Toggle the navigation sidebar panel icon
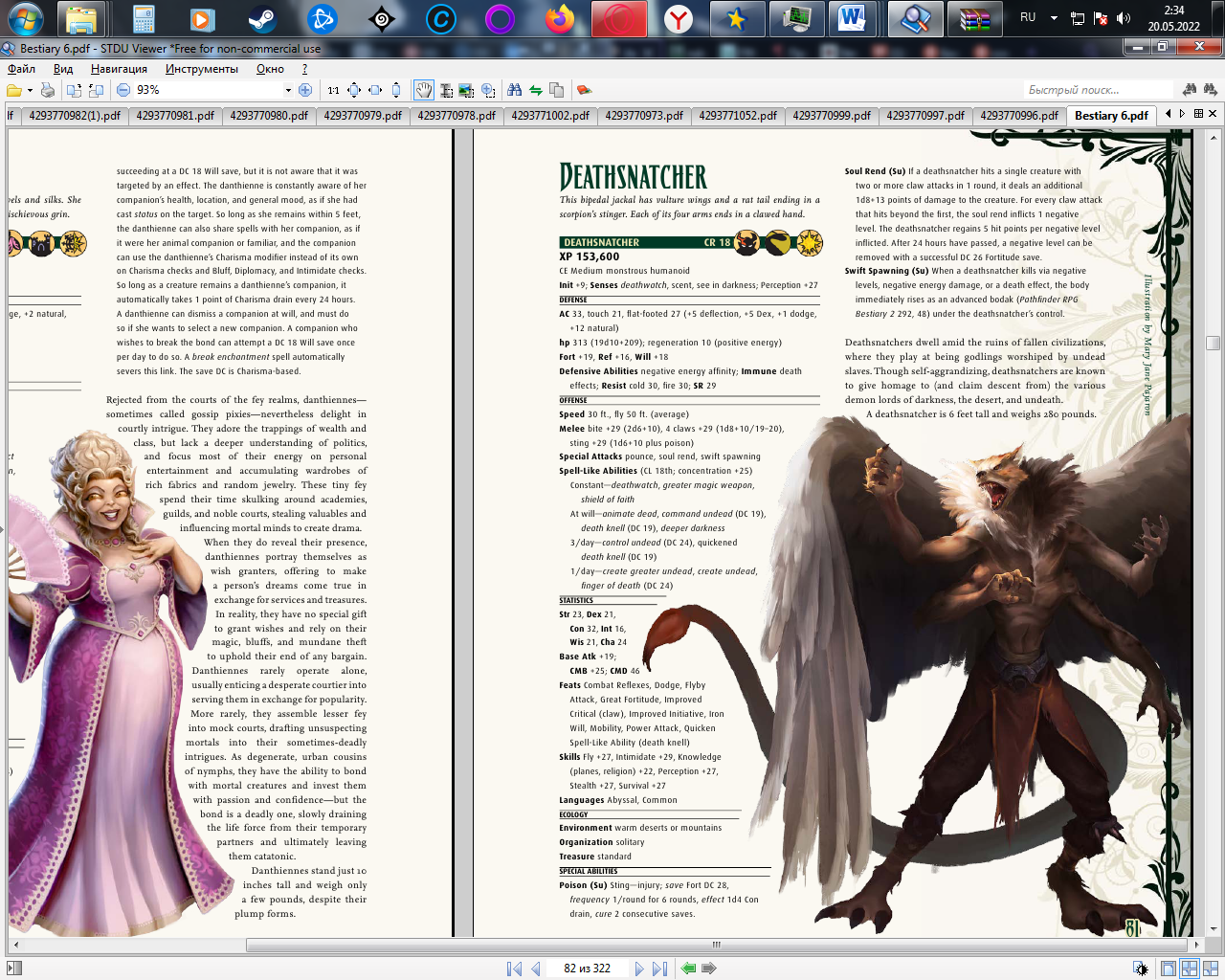 (x=13, y=969)
